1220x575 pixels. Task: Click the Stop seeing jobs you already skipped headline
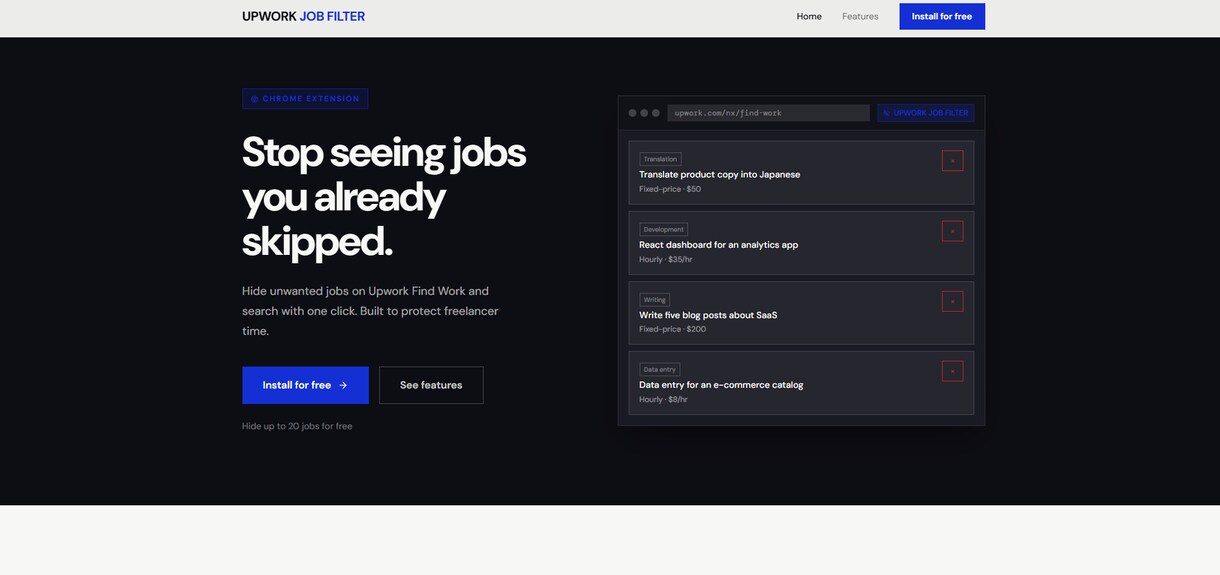pyautogui.click(x=384, y=196)
